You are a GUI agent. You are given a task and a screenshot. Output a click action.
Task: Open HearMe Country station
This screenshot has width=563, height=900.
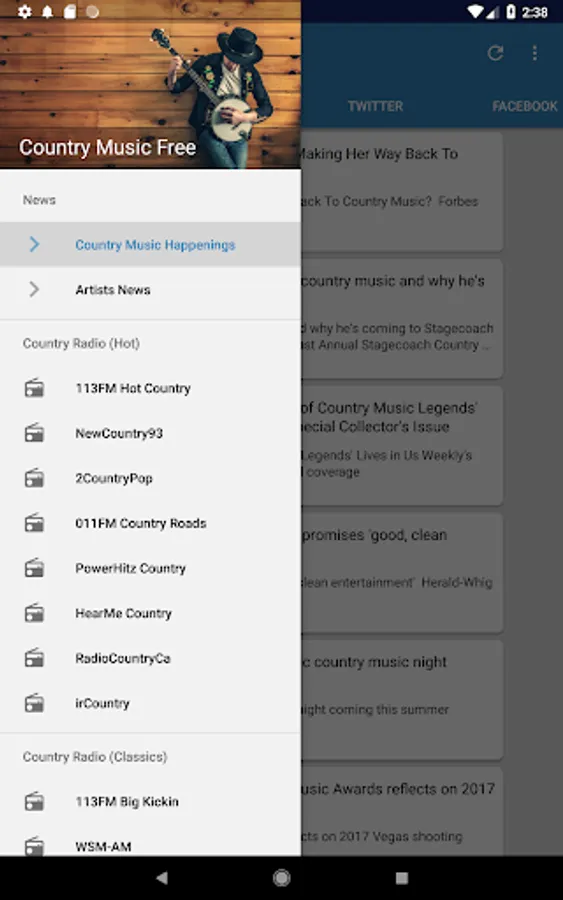(150, 613)
